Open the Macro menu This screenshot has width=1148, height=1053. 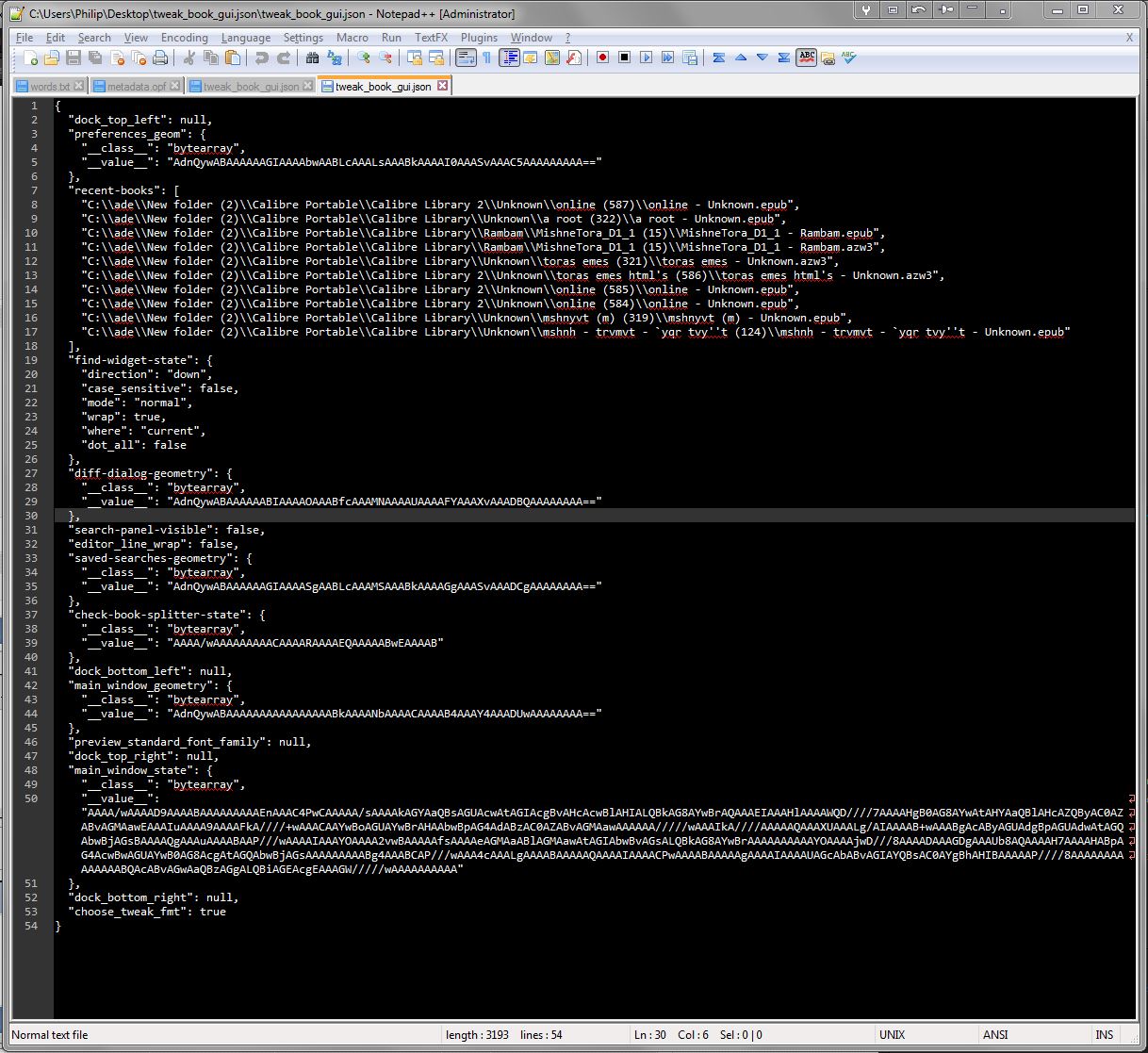coord(353,38)
